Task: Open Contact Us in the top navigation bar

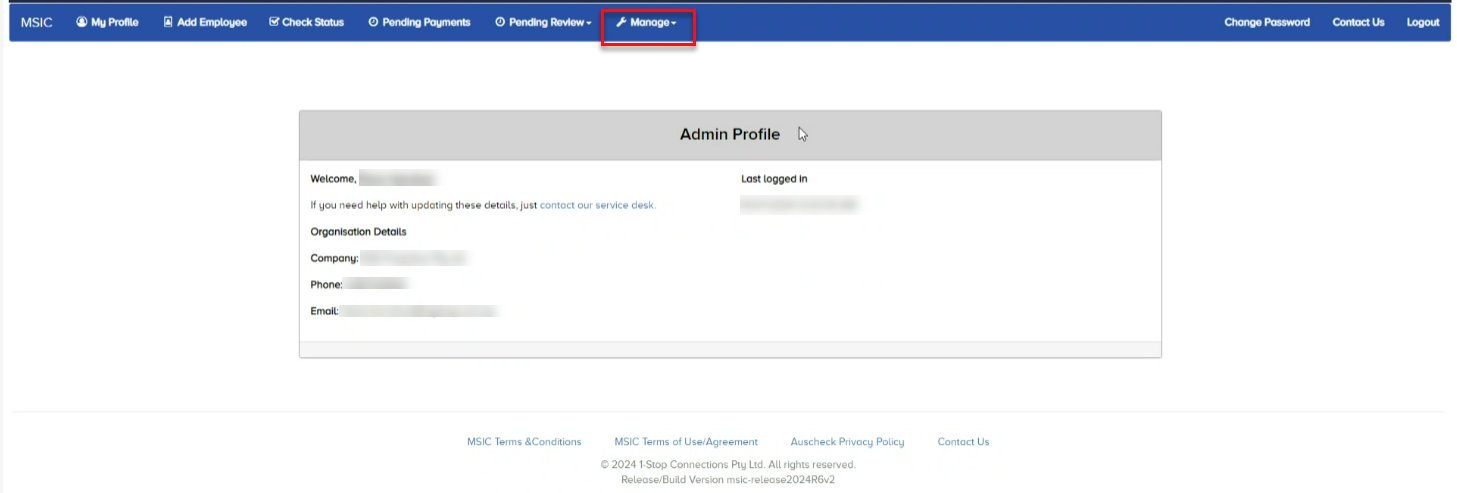Action: point(1358,22)
